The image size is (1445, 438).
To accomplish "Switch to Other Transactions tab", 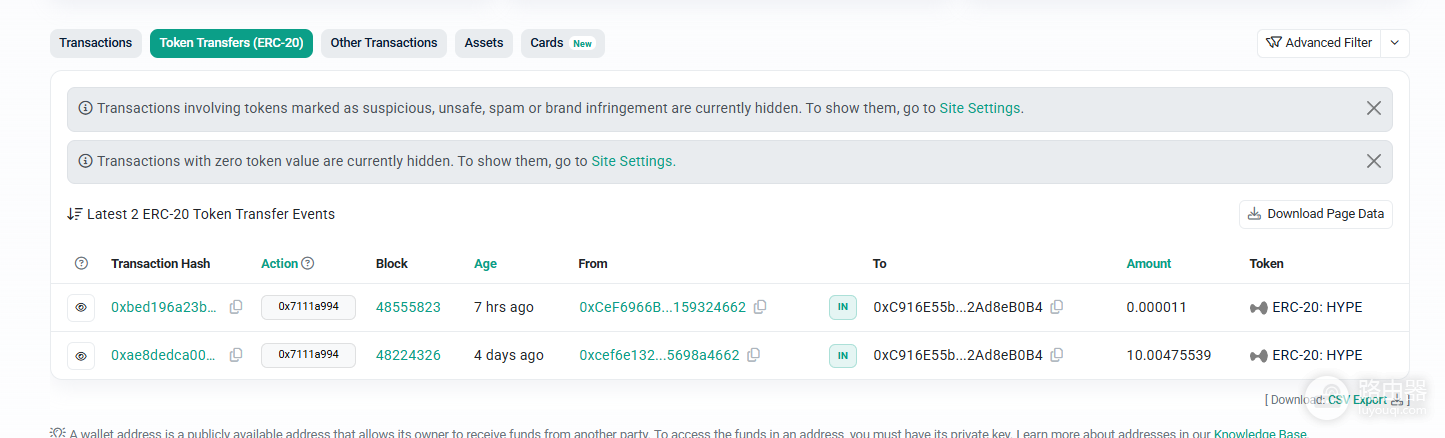I will pyautogui.click(x=384, y=43).
